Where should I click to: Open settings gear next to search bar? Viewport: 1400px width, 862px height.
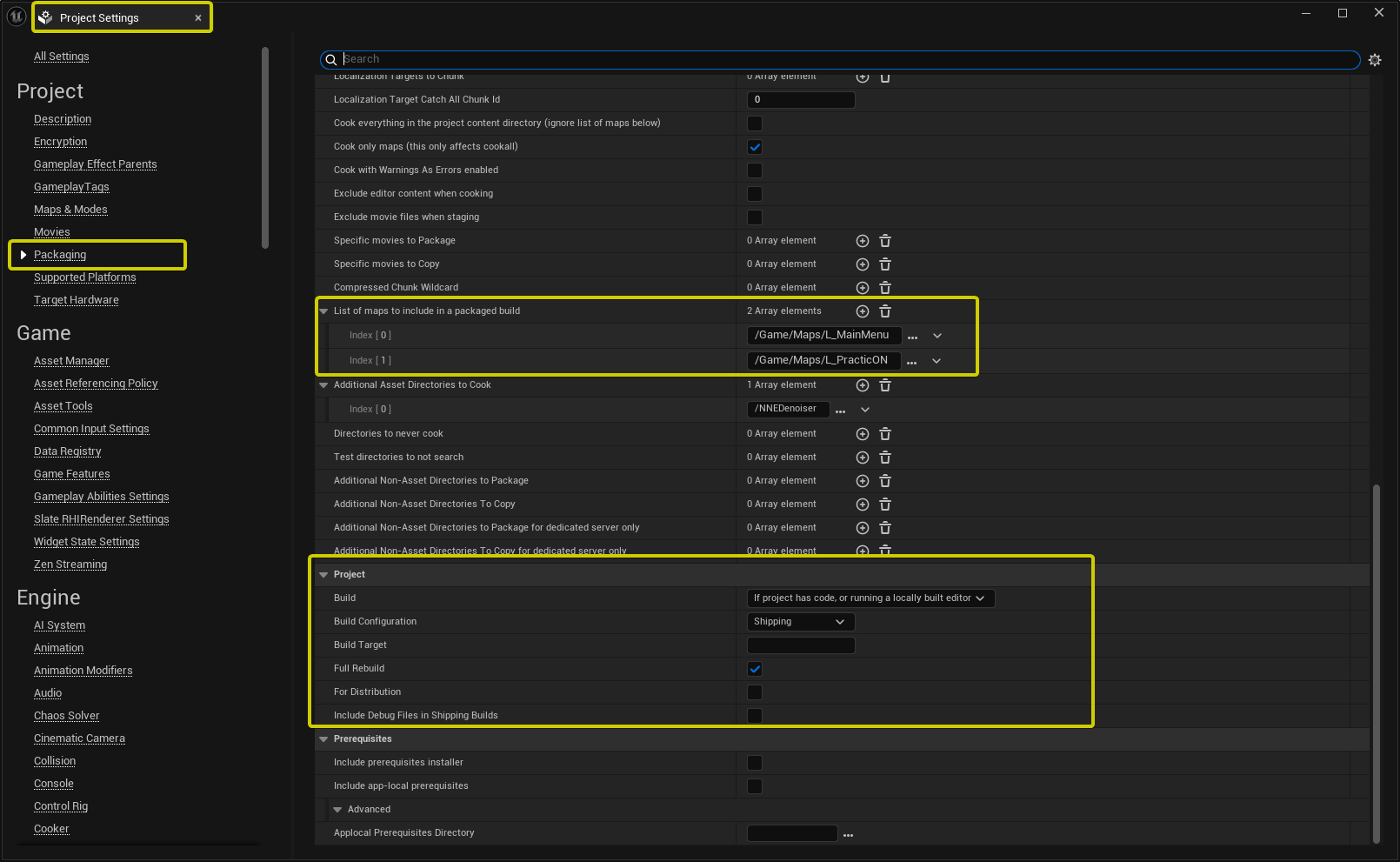coord(1374,60)
